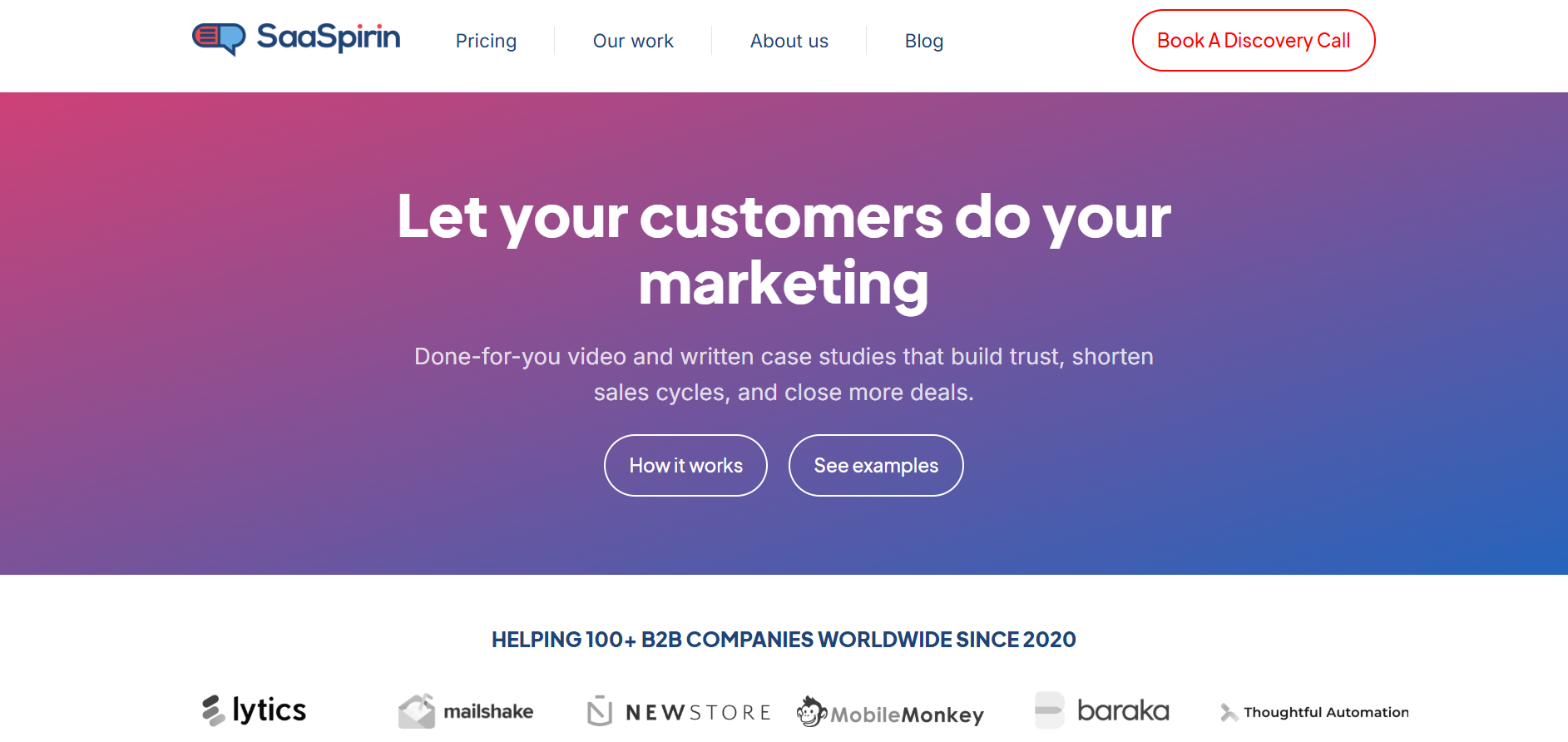Click Book A Discovery Call

[1253, 40]
